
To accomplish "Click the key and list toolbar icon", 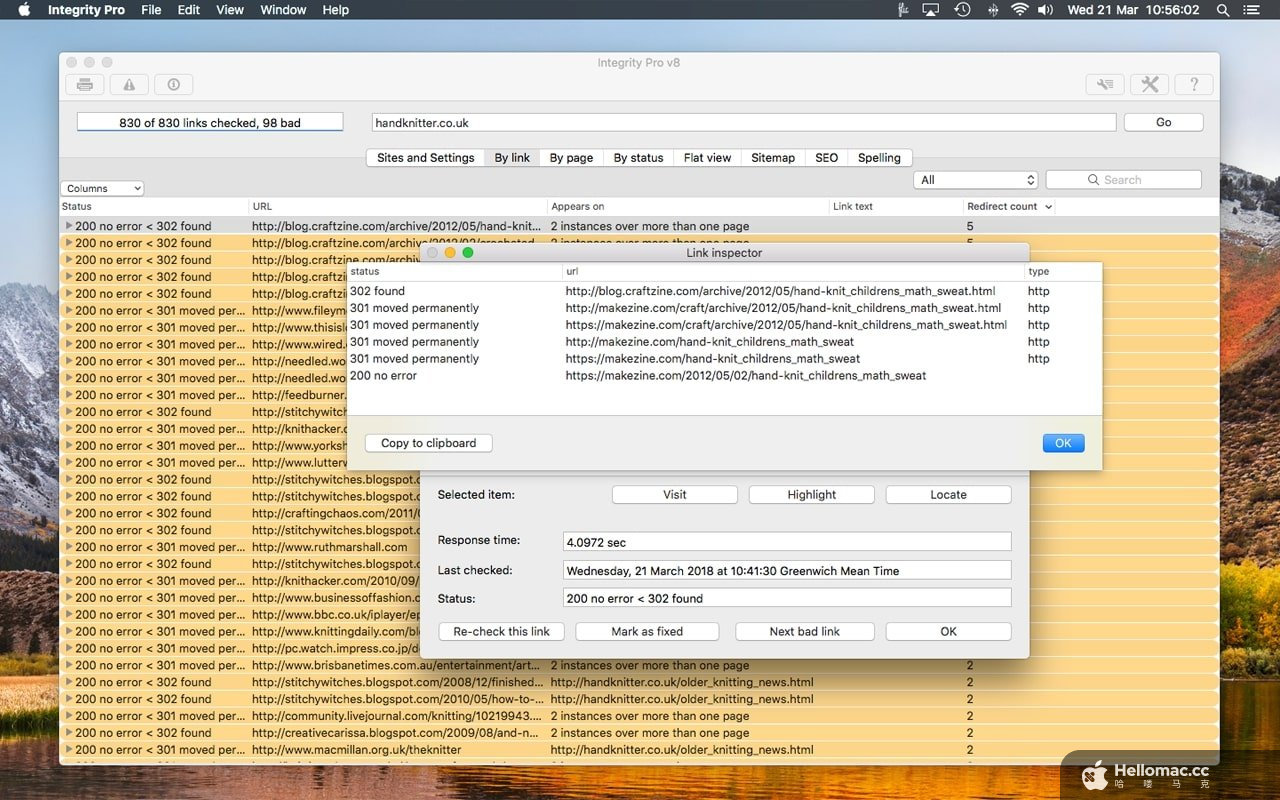I will pos(1105,85).
